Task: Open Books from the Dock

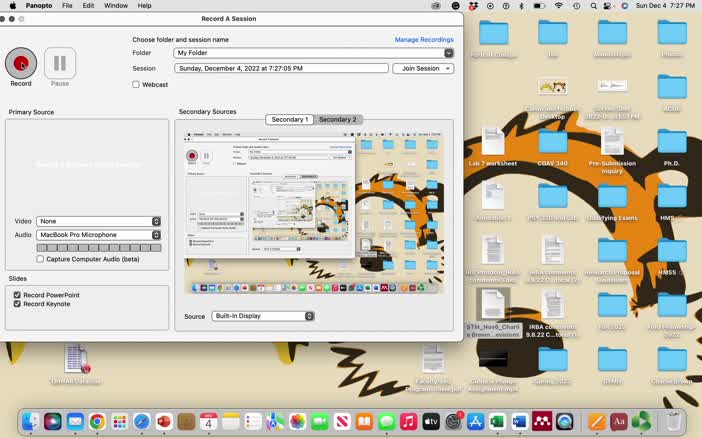Action: [364, 421]
